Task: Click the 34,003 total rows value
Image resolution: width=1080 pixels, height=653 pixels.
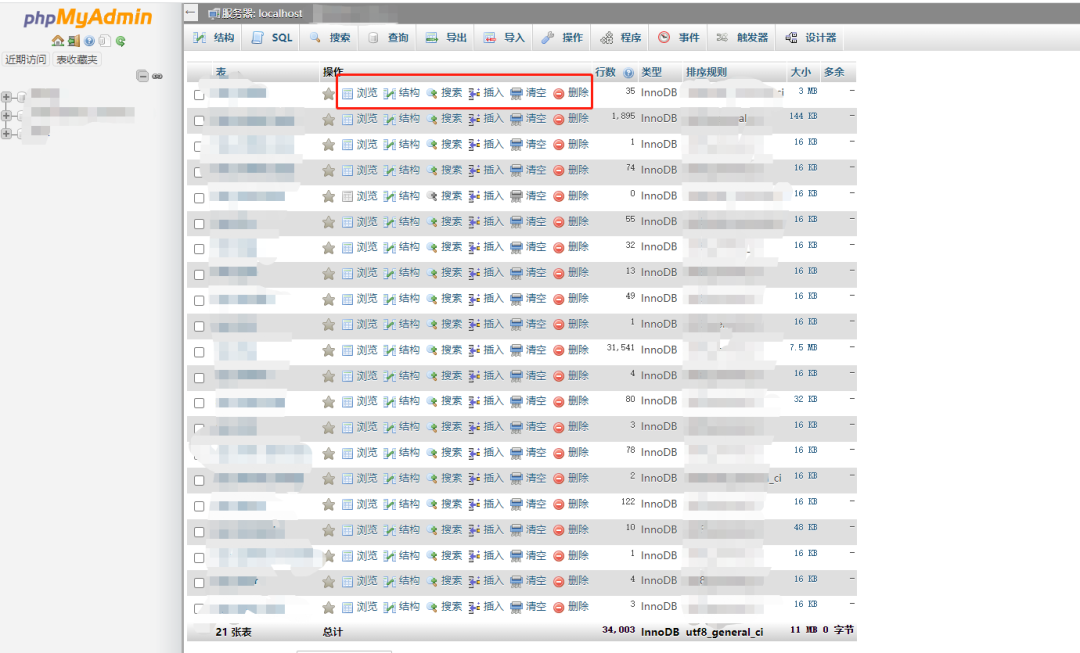Action: (x=619, y=630)
